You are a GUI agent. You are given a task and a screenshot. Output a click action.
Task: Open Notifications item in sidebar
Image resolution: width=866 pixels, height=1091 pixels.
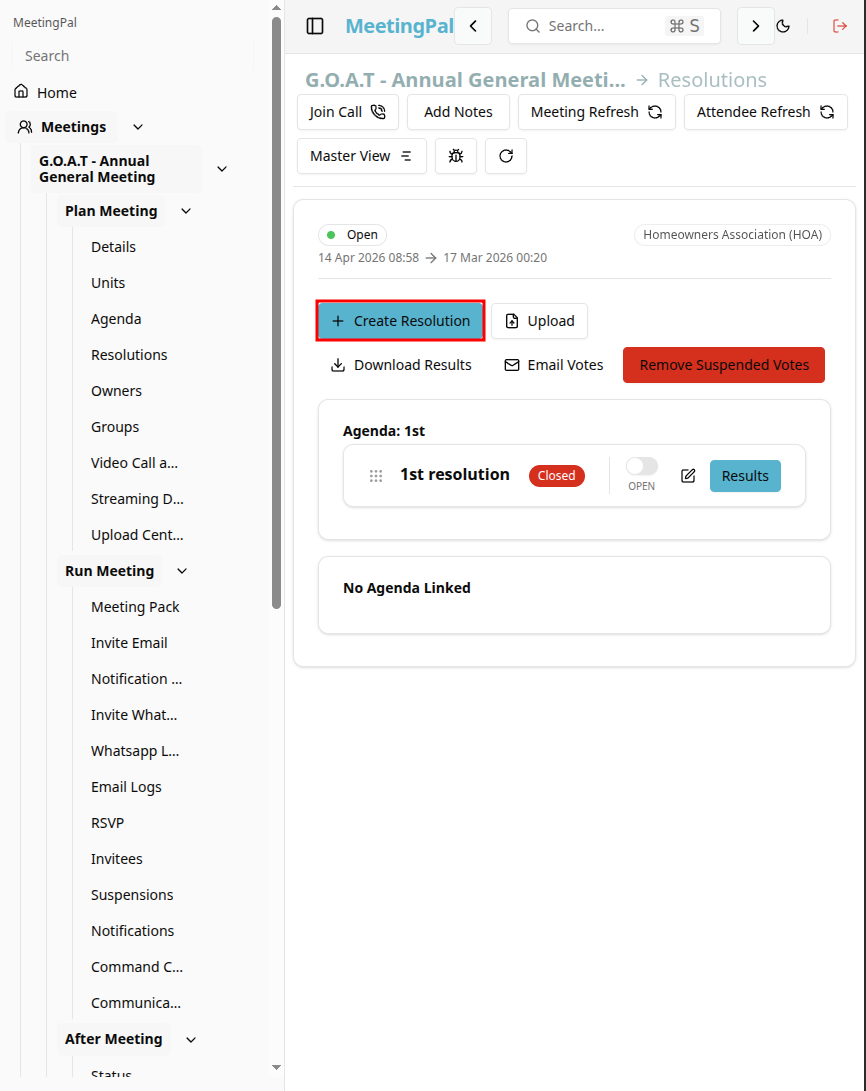pyautogui.click(x=132, y=931)
